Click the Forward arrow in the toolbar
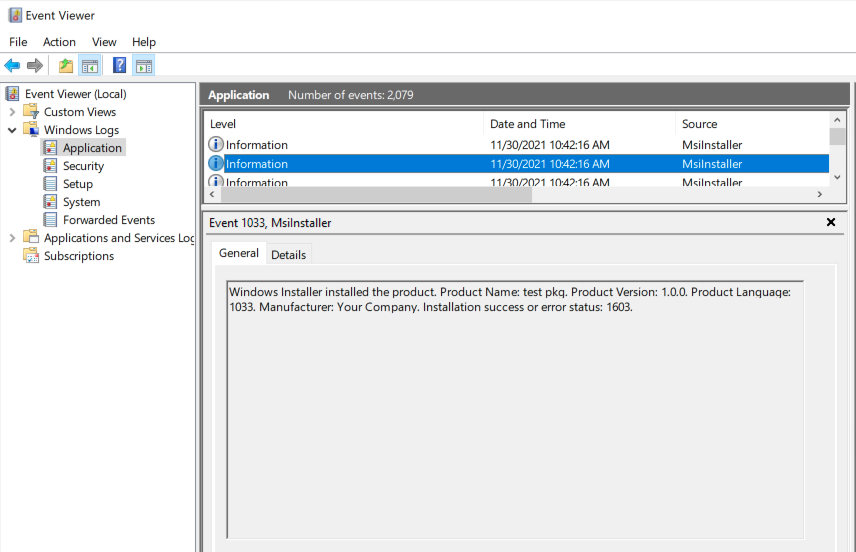856x552 pixels. [x=35, y=66]
